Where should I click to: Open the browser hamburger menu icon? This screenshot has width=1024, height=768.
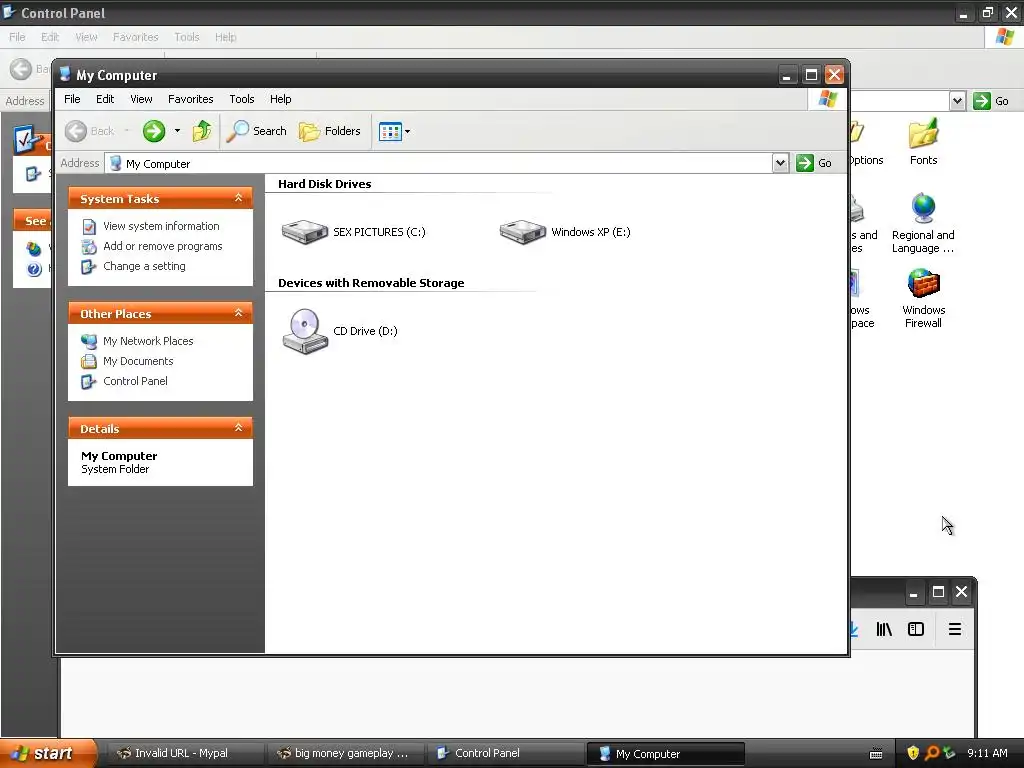coord(955,629)
